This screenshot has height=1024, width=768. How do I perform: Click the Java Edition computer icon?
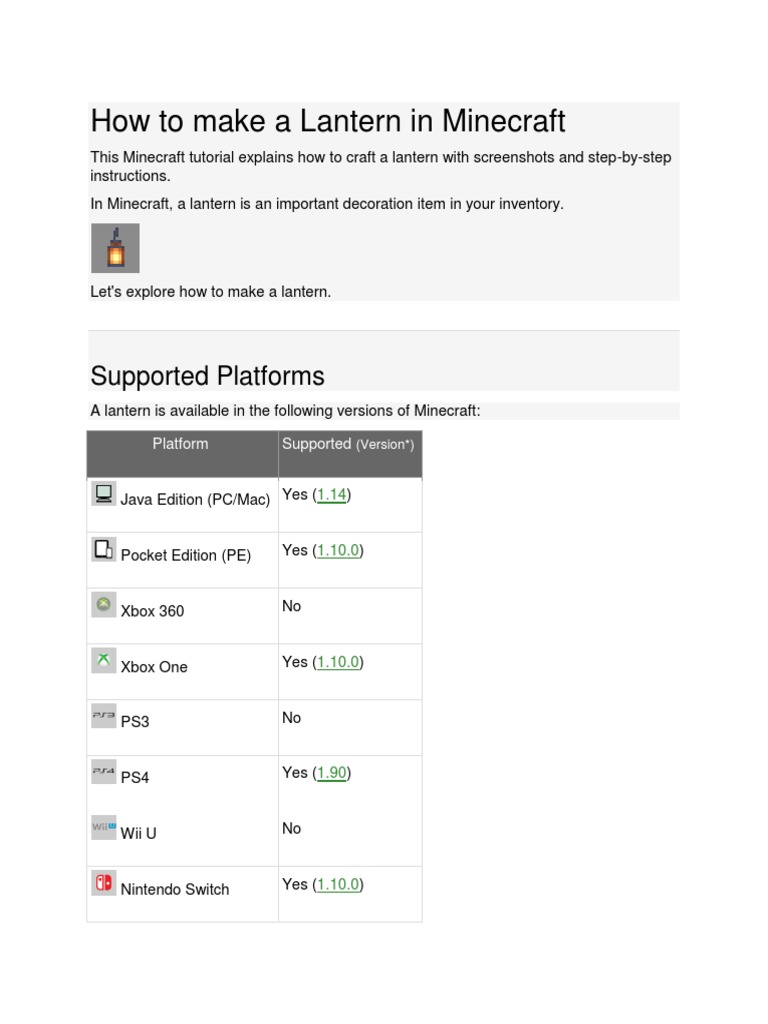(x=103, y=493)
